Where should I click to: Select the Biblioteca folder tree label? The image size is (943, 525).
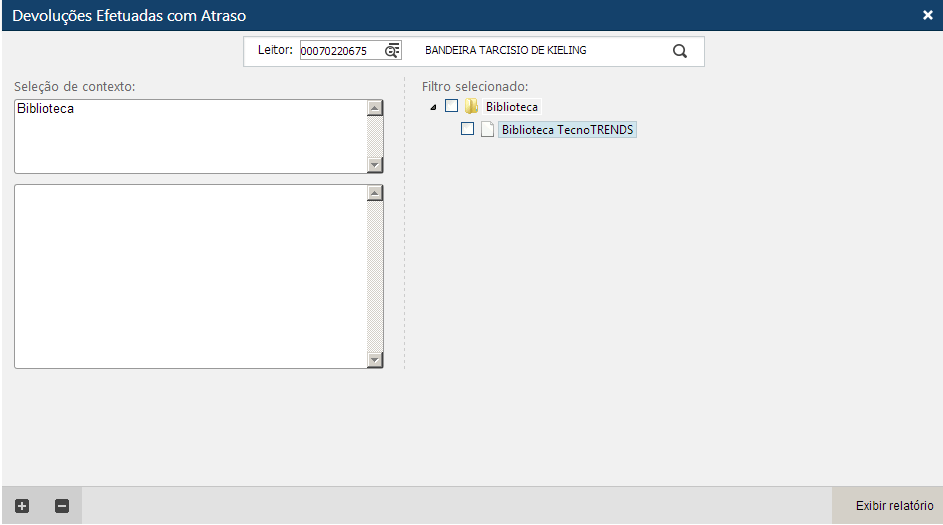point(512,107)
